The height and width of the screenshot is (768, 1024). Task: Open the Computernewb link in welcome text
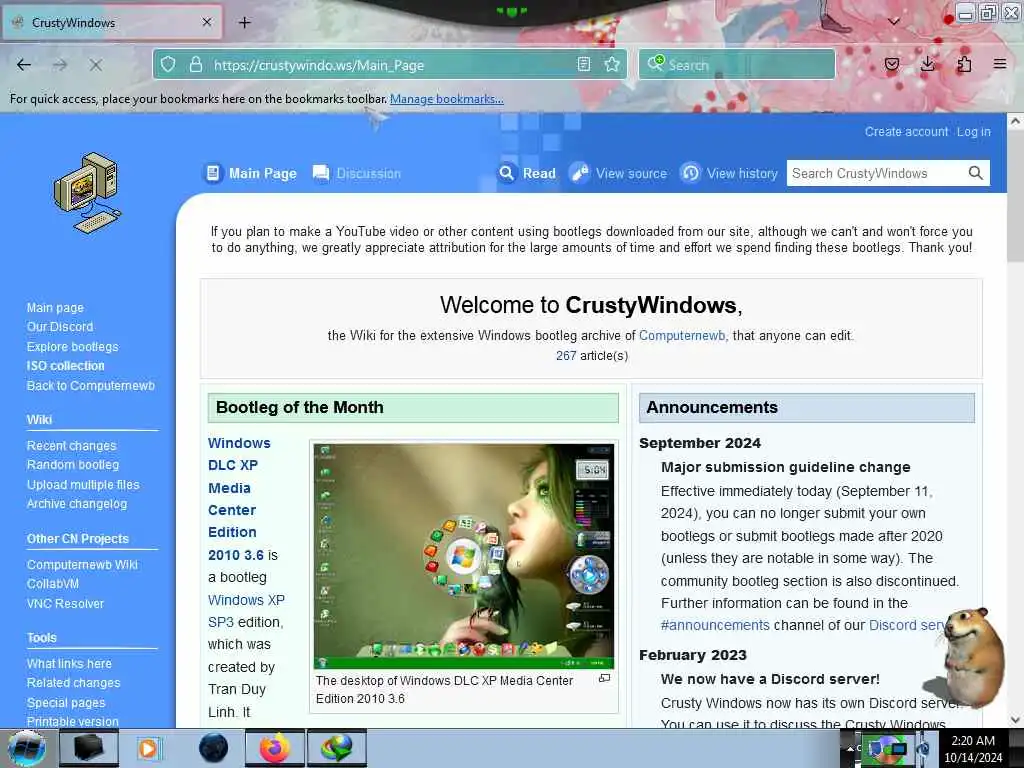pyautogui.click(x=682, y=336)
